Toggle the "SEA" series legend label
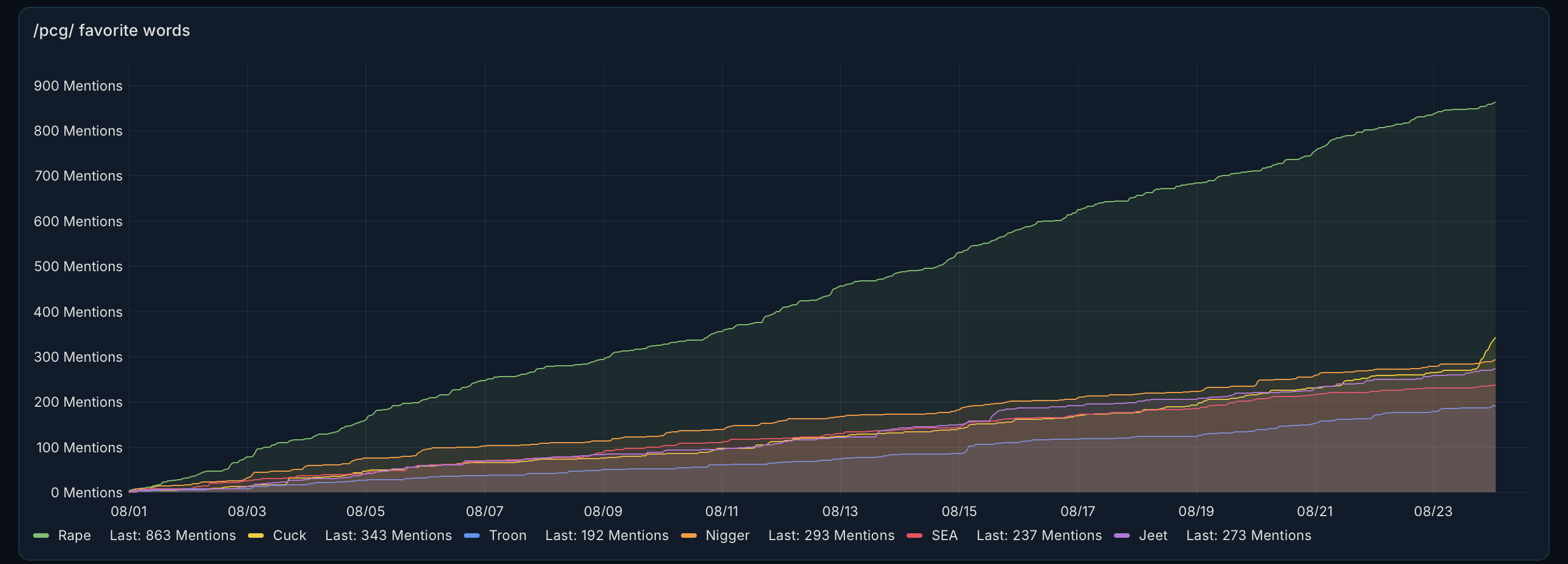 [944, 536]
